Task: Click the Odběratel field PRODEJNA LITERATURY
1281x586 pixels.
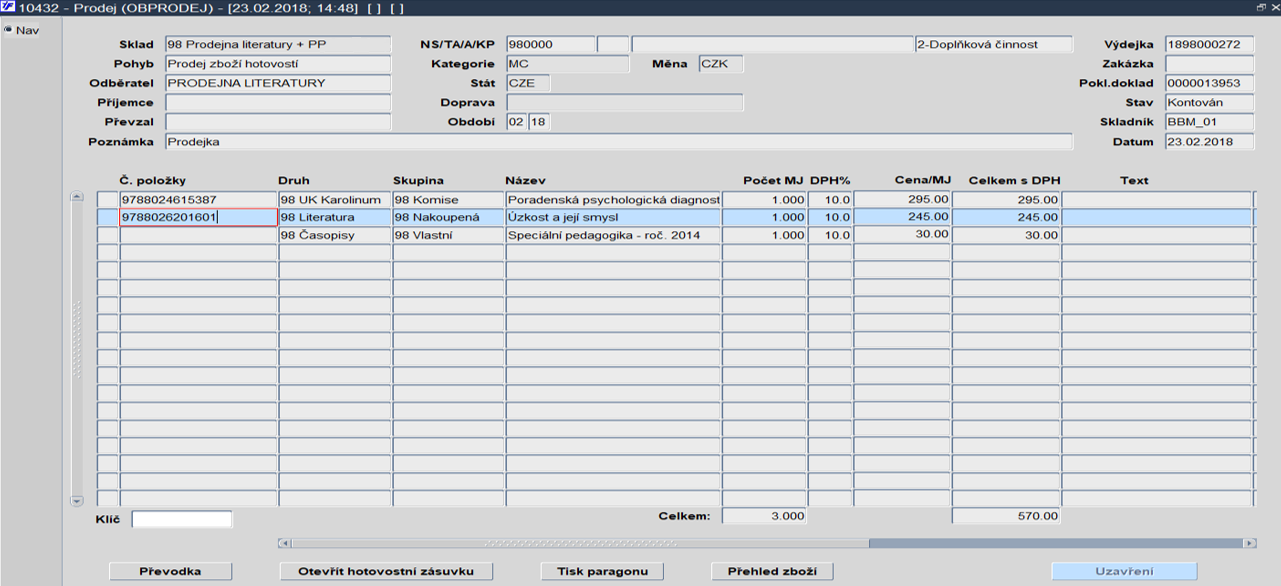Action: pyautogui.click(x=278, y=83)
